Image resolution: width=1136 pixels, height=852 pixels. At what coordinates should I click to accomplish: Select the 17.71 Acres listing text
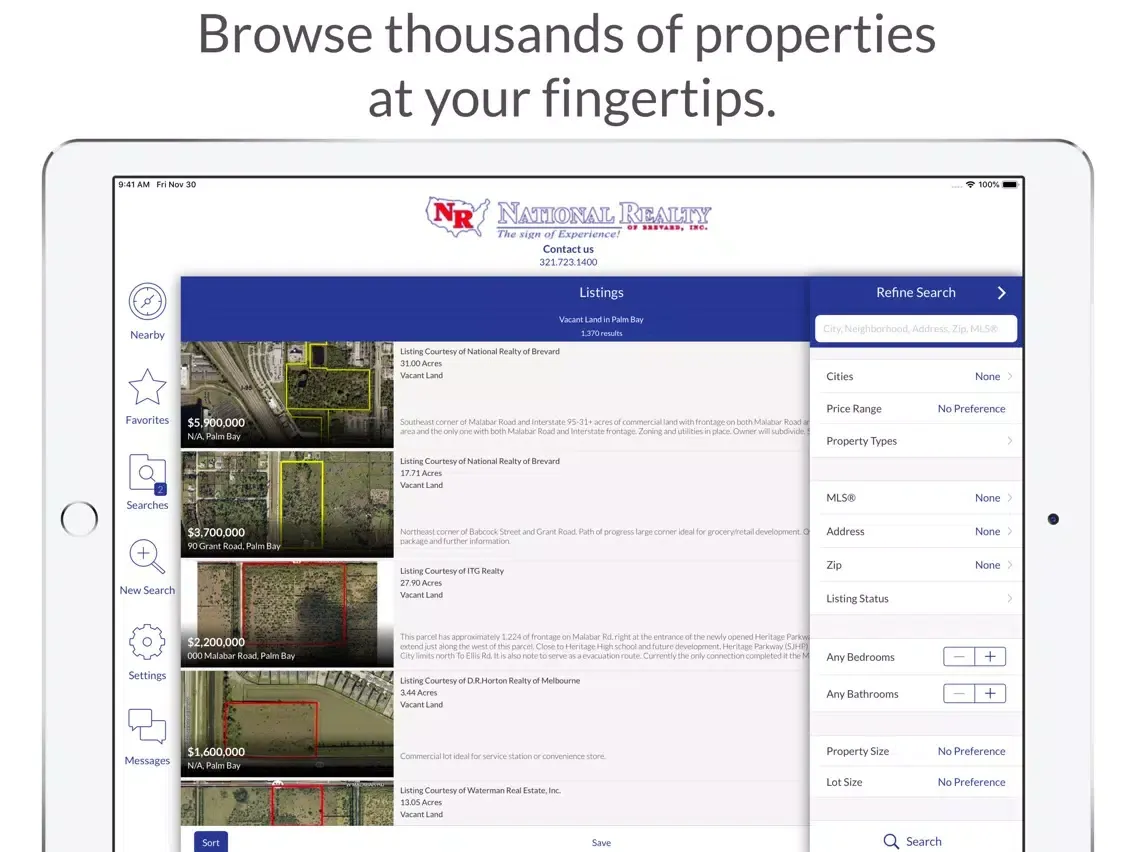coord(421,473)
